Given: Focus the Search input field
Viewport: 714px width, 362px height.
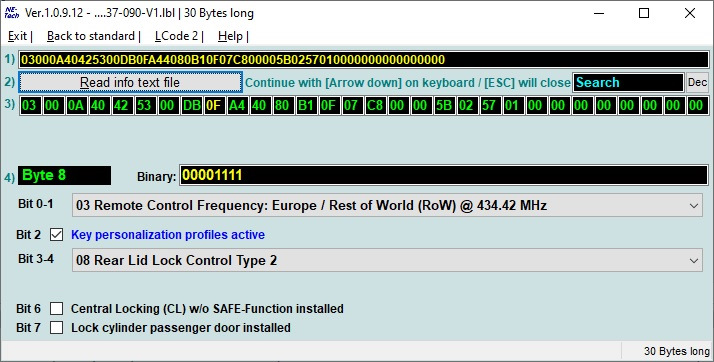Looking at the screenshot, I should [x=628, y=82].
